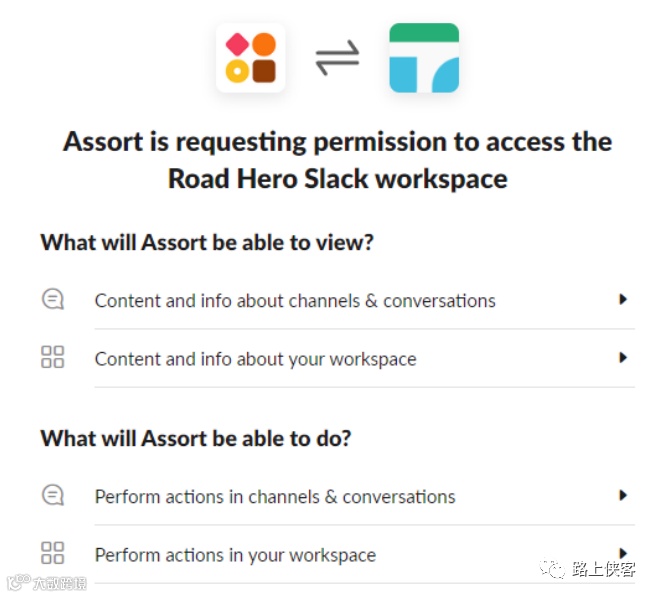
Task: Click the Assort app logo
Action: (x=250, y=58)
